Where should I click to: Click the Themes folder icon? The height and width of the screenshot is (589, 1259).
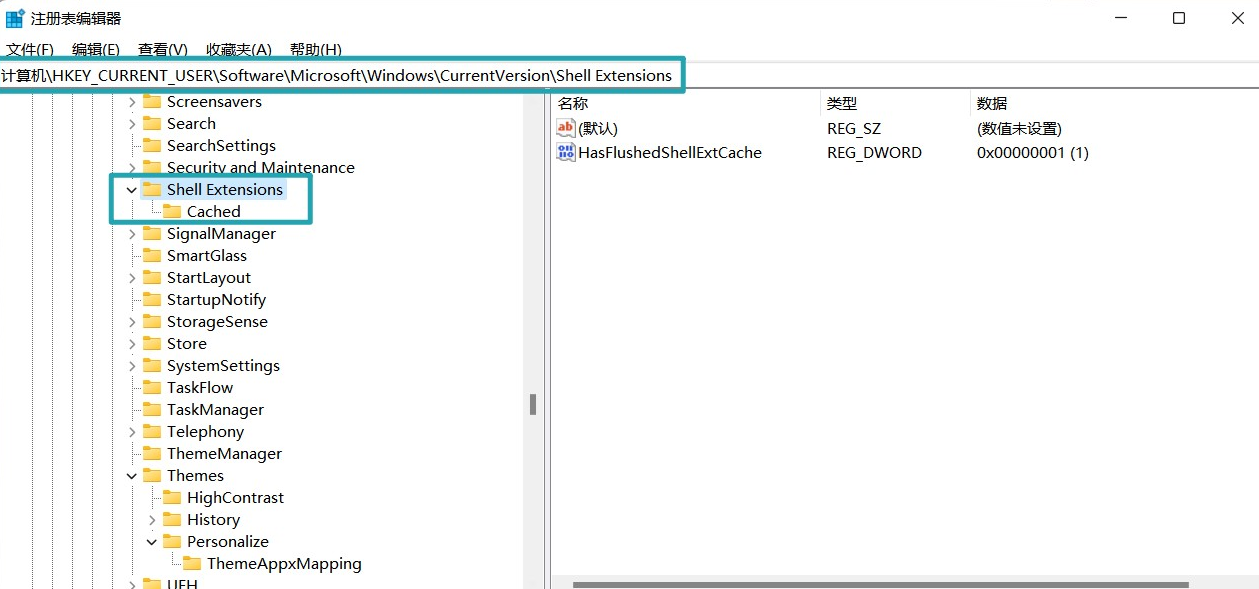coord(152,475)
